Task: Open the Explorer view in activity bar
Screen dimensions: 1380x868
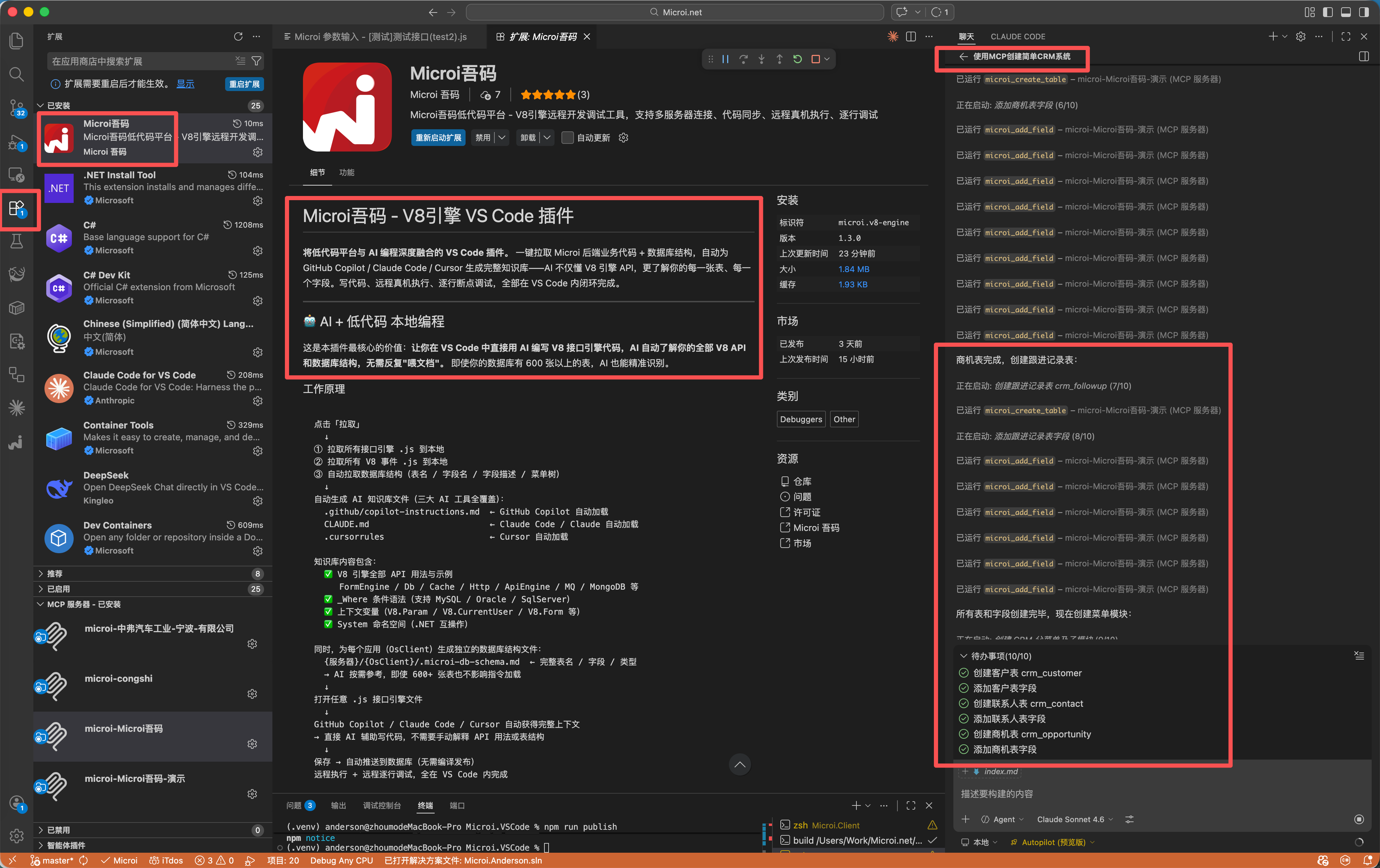Action: pos(17,41)
